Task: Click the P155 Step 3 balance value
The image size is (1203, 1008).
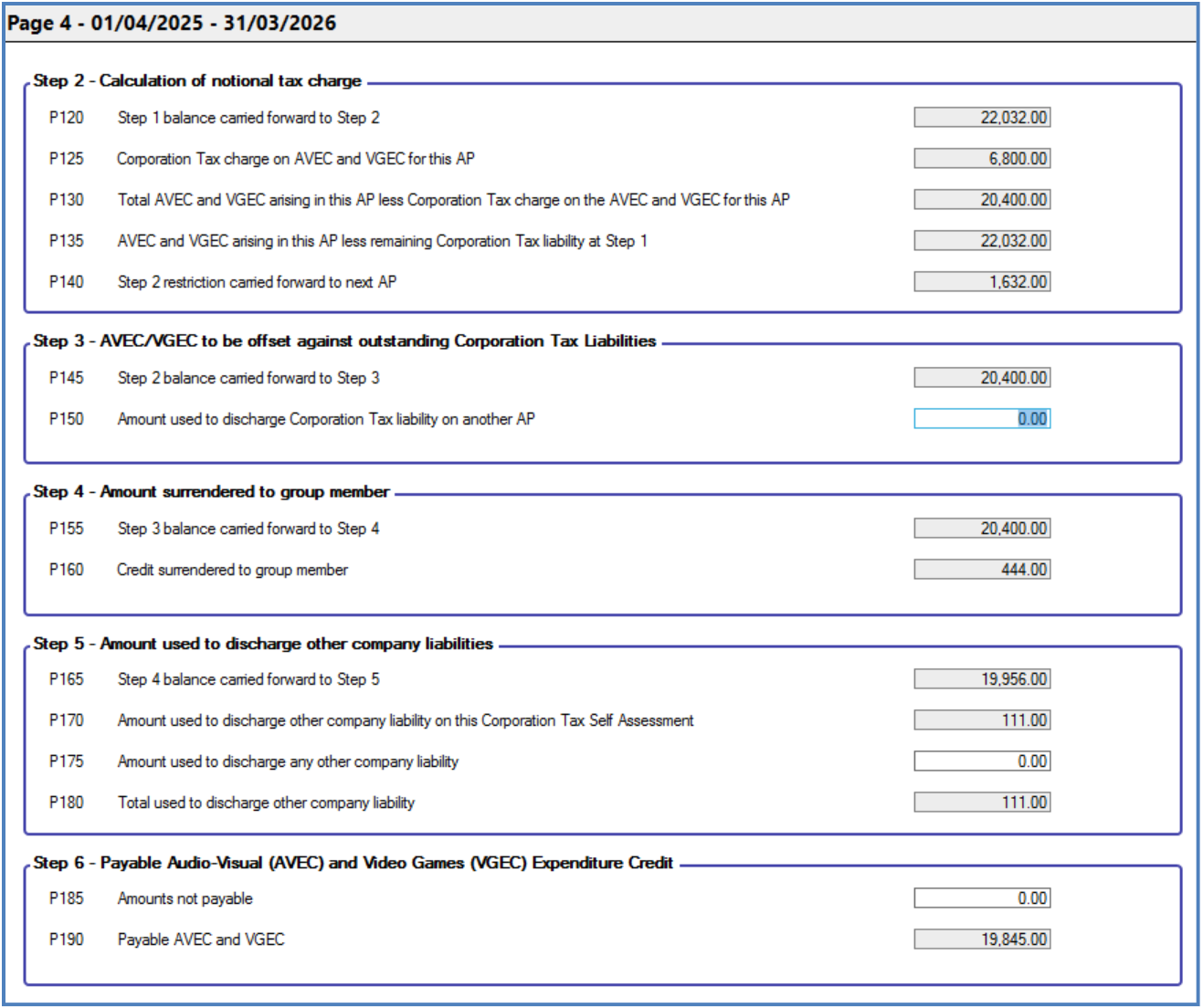Action: [x=982, y=529]
